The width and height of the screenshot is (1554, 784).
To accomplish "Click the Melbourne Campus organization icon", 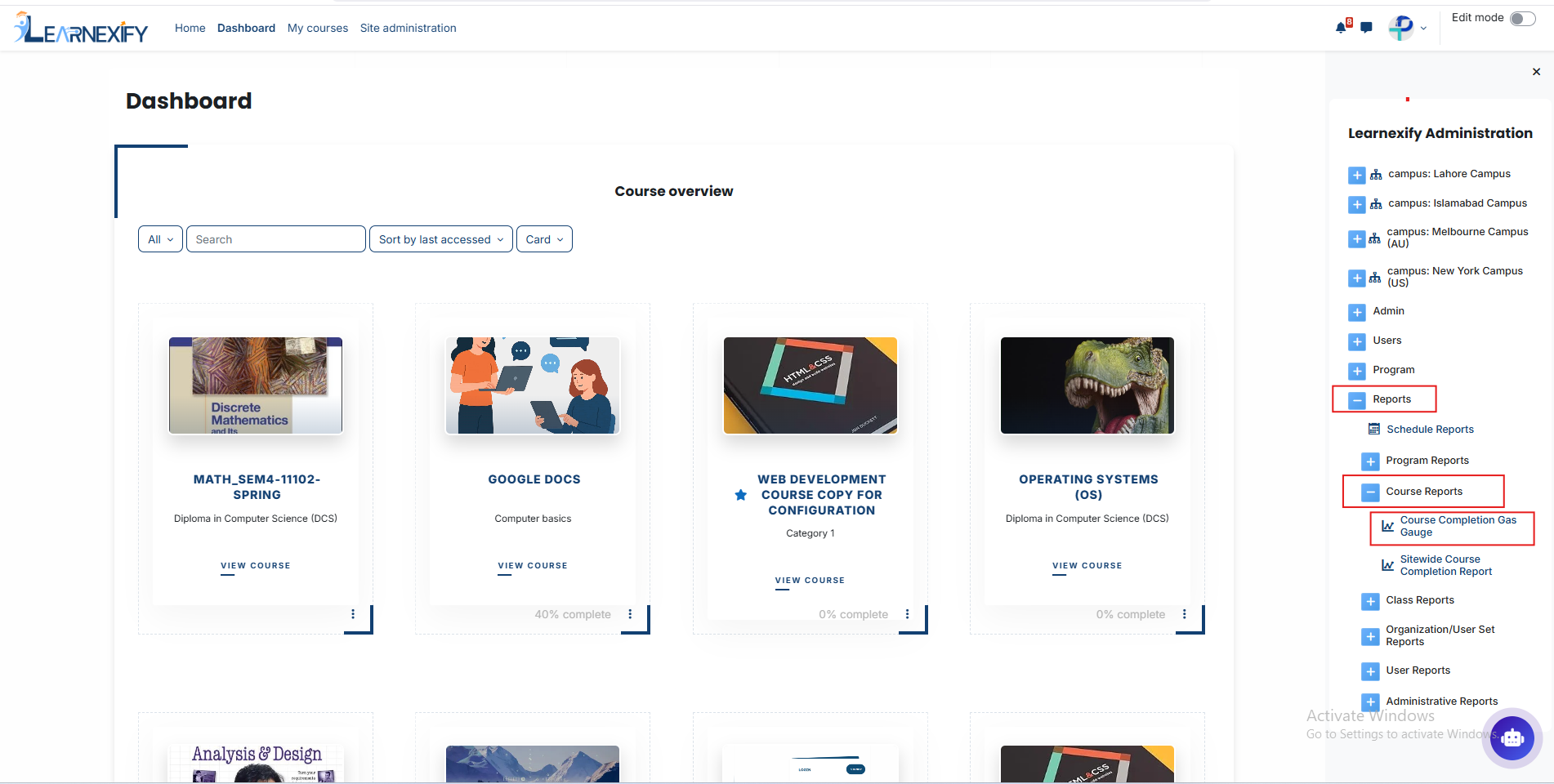I will click(1375, 238).
